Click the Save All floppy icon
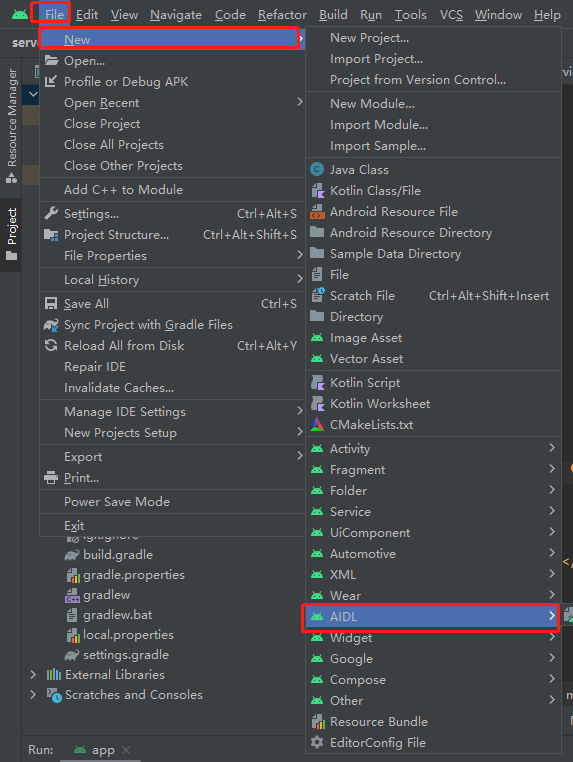This screenshot has height=762, width=573. [x=51, y=304]
